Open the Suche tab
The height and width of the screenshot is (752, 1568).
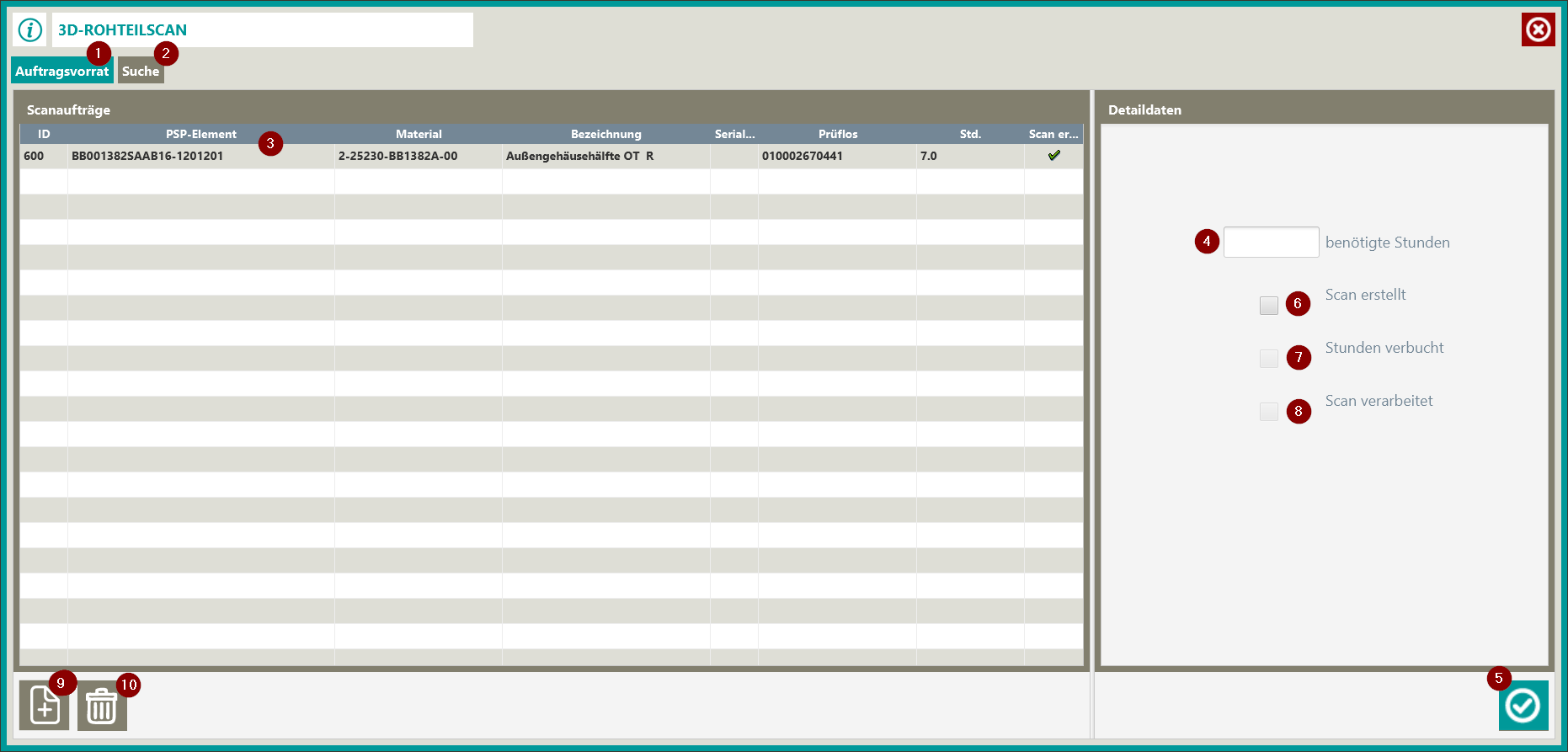(x=140, y=72)
